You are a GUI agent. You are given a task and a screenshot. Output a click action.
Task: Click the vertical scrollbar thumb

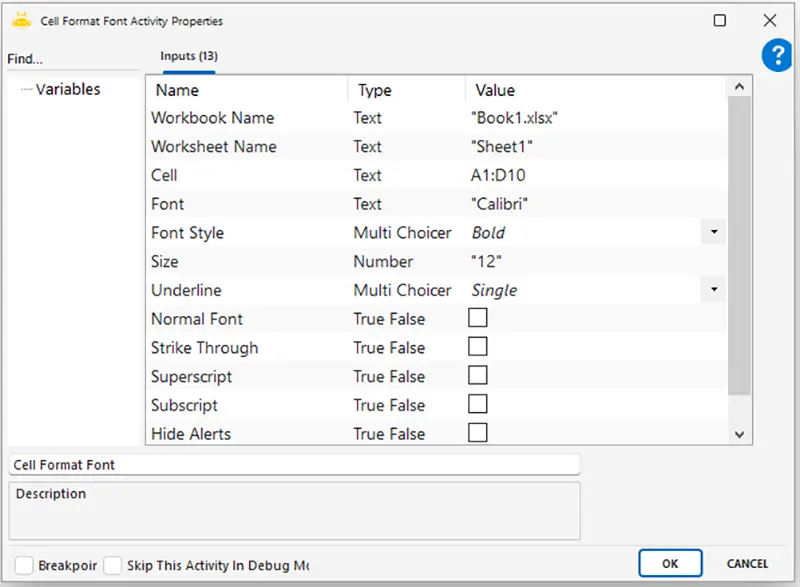click(739, 245)
